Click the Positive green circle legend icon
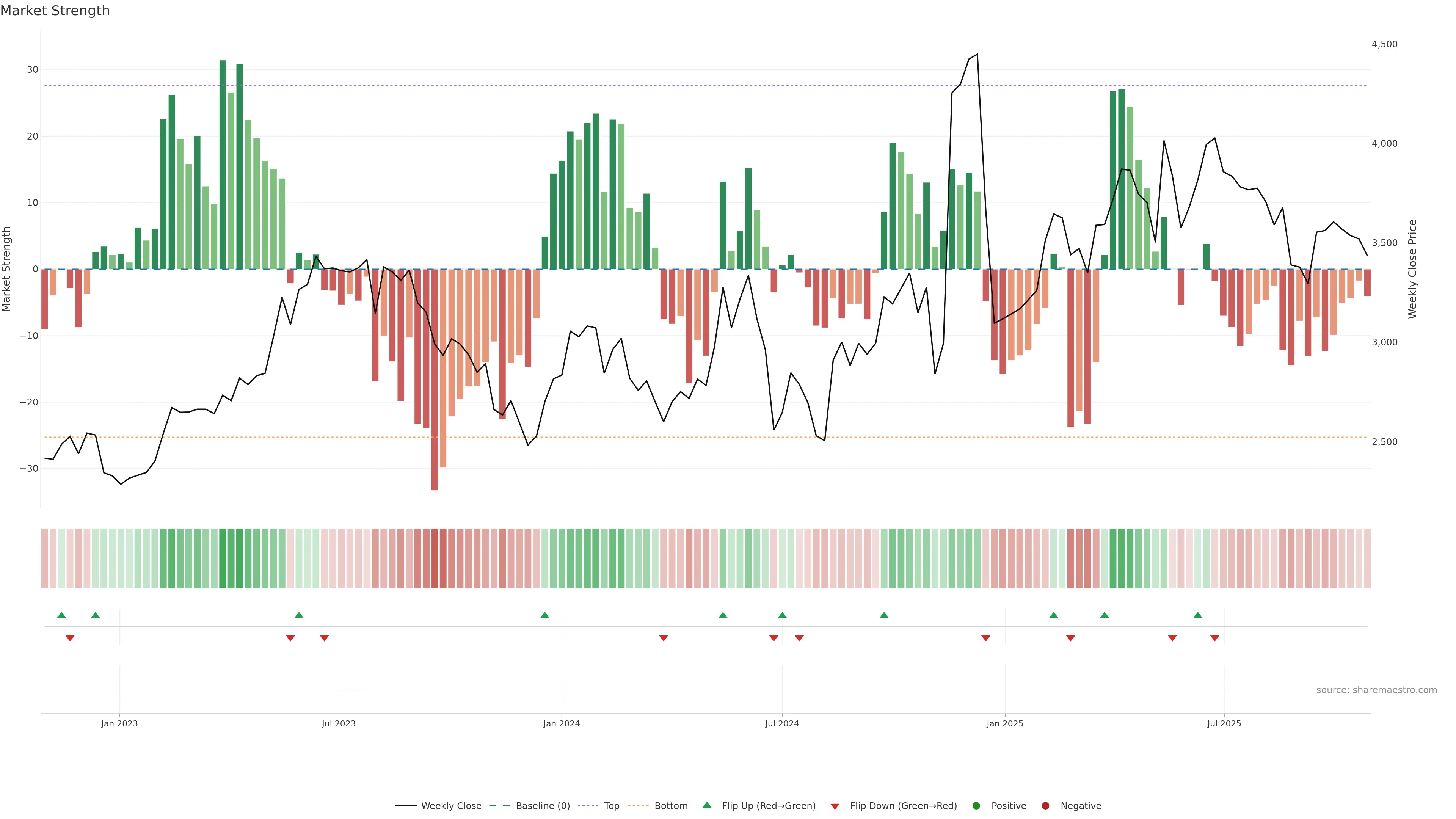 coord(976,805)
